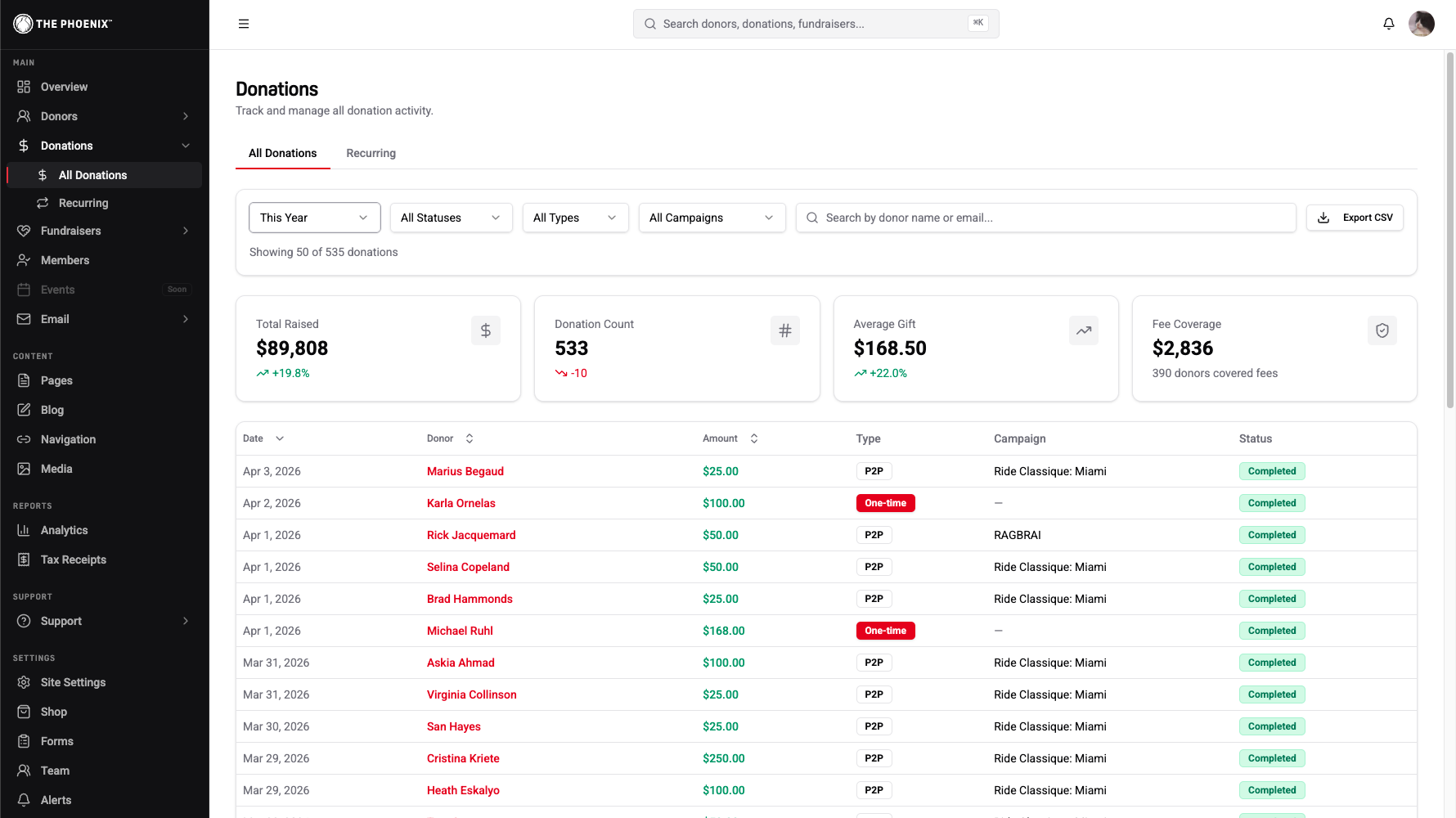The width and height of the screenshot is (1456, 818).
Task: Open the All Campaigns filter dropdown
Action: [711, 218]
